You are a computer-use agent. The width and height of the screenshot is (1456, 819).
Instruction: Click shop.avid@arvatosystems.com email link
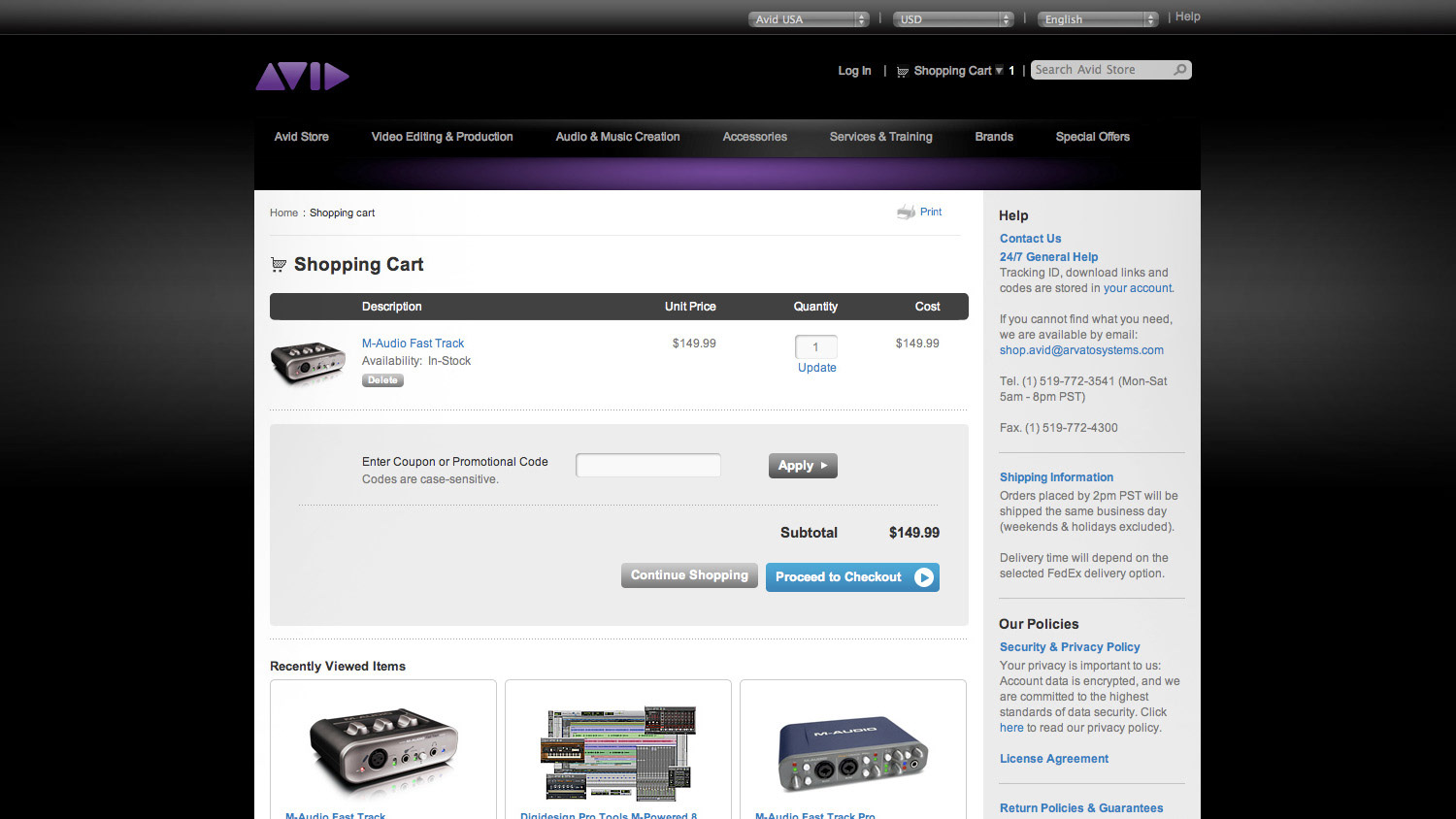[1081, 350]
